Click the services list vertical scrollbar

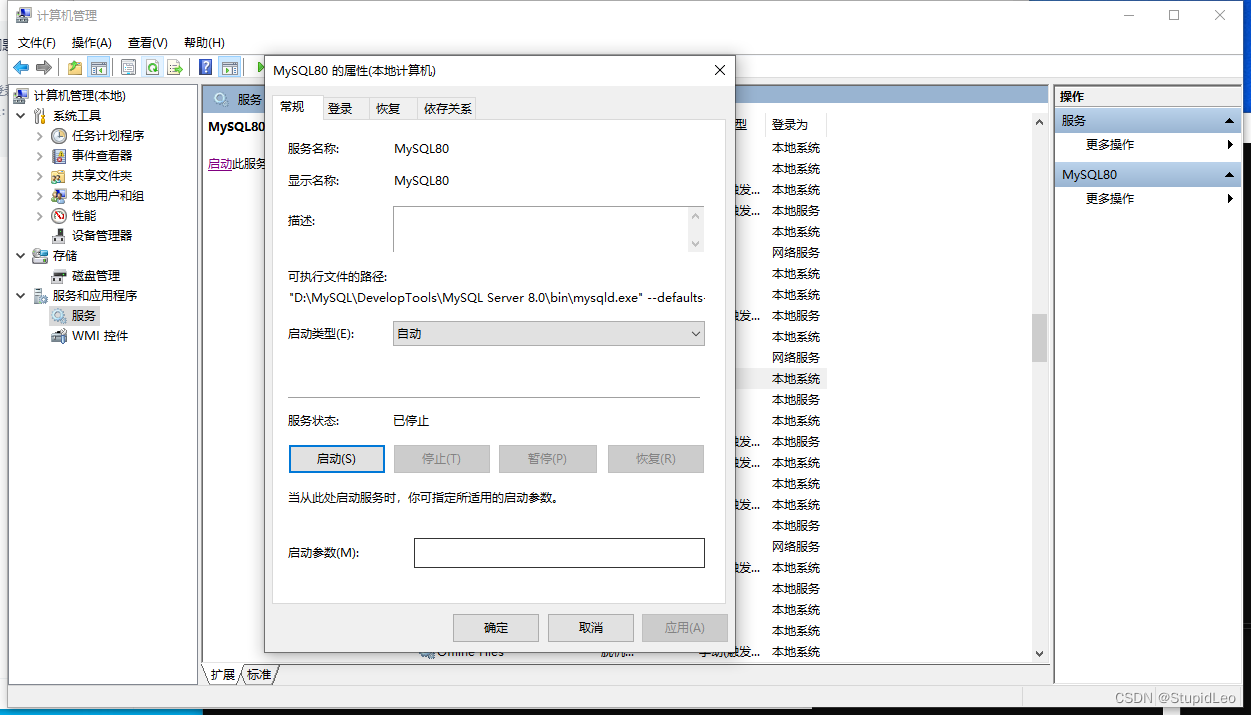(1038, 338)
